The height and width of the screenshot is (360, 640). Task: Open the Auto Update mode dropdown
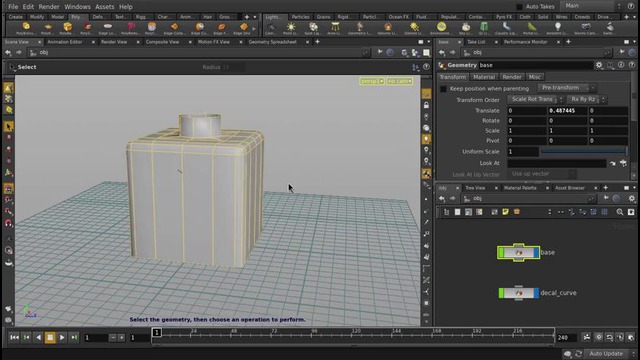[x=610, y=353]
